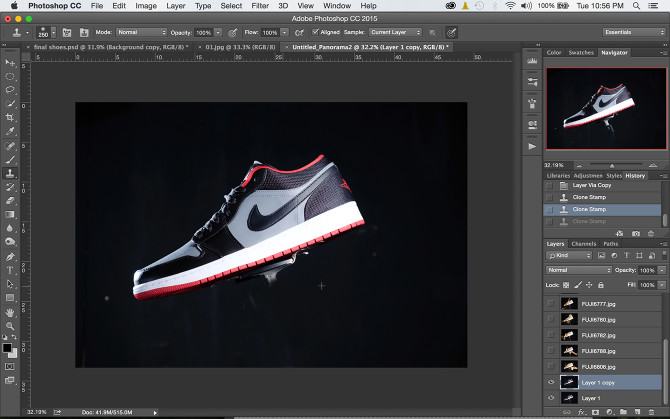Open the blending Mode dropdown in options bar
This screenshot has width=670, height=419.
(x=141, y=32)
